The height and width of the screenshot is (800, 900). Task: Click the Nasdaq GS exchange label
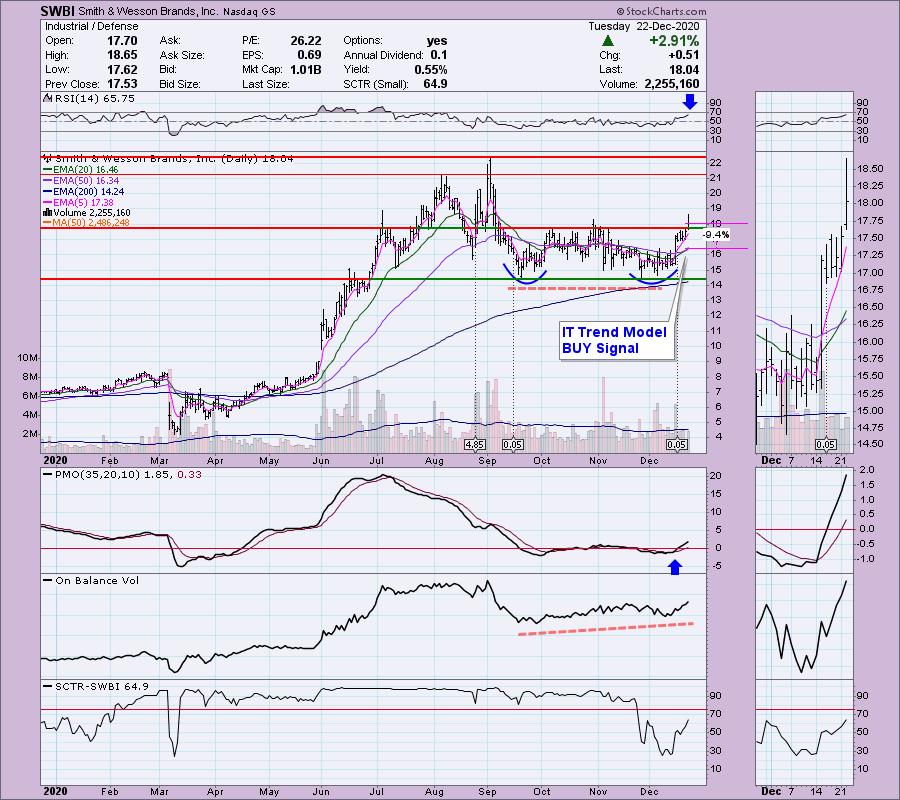[249, 11]
